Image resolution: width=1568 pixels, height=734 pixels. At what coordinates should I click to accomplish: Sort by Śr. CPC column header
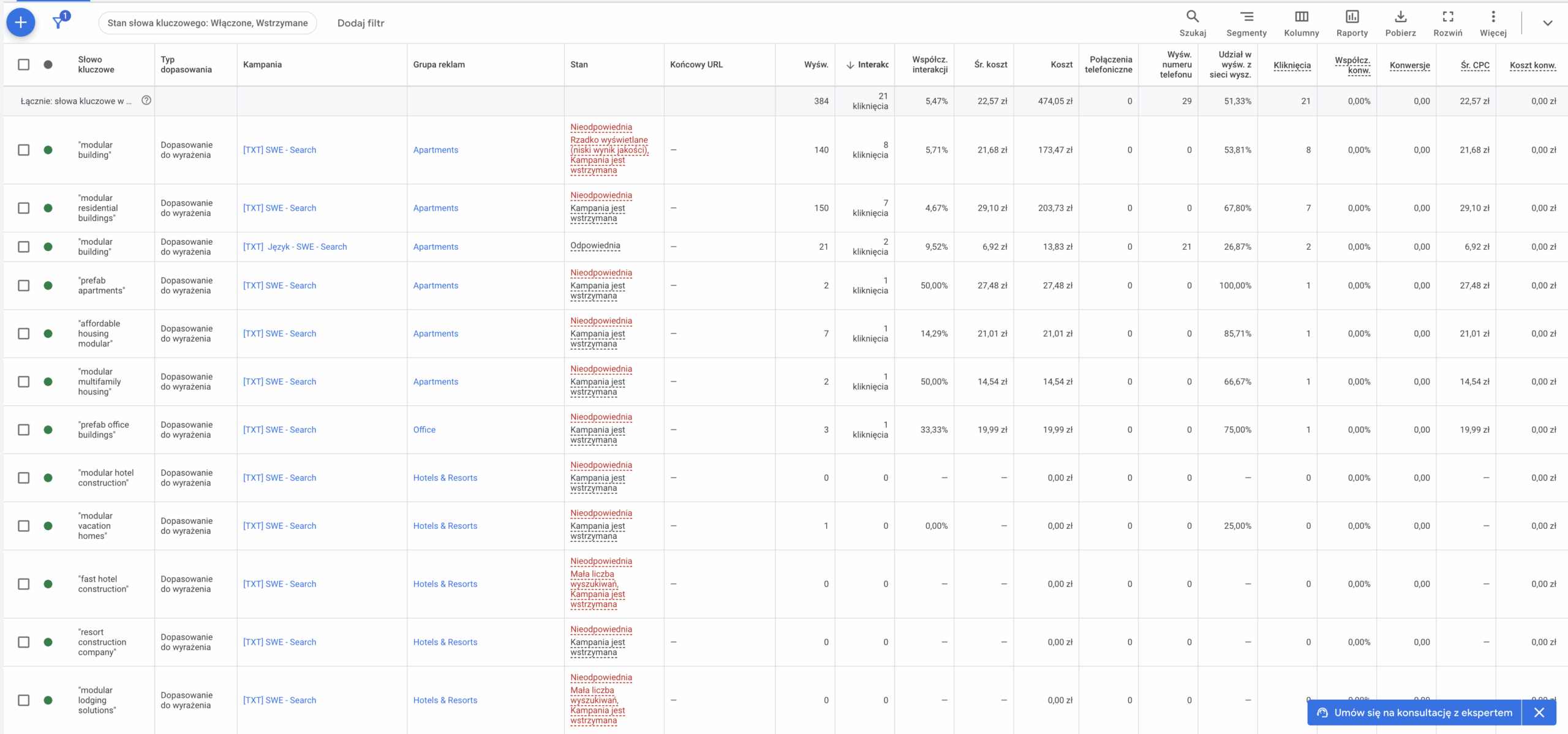(x=1475, y=65)
